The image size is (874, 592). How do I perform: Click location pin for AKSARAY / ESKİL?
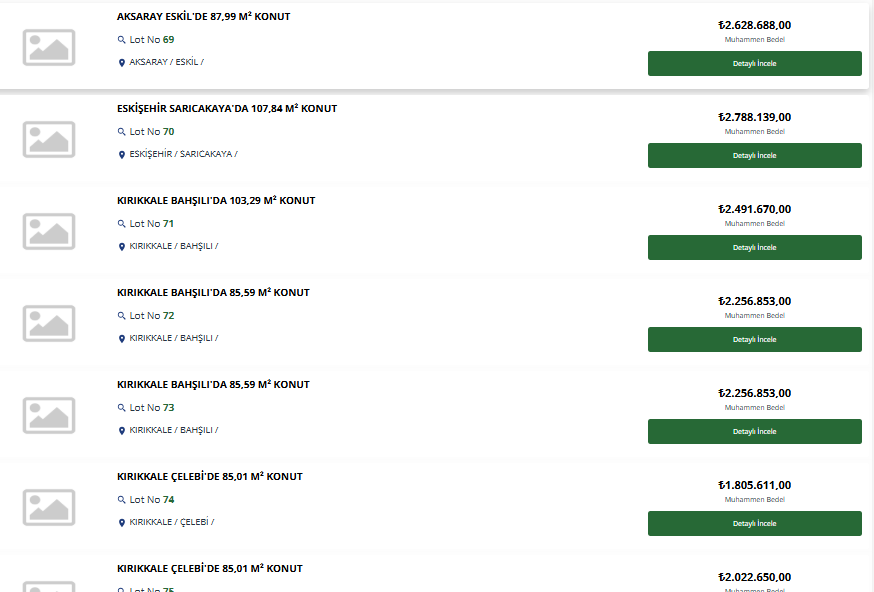pyautogui.click(x=122, y=62)
